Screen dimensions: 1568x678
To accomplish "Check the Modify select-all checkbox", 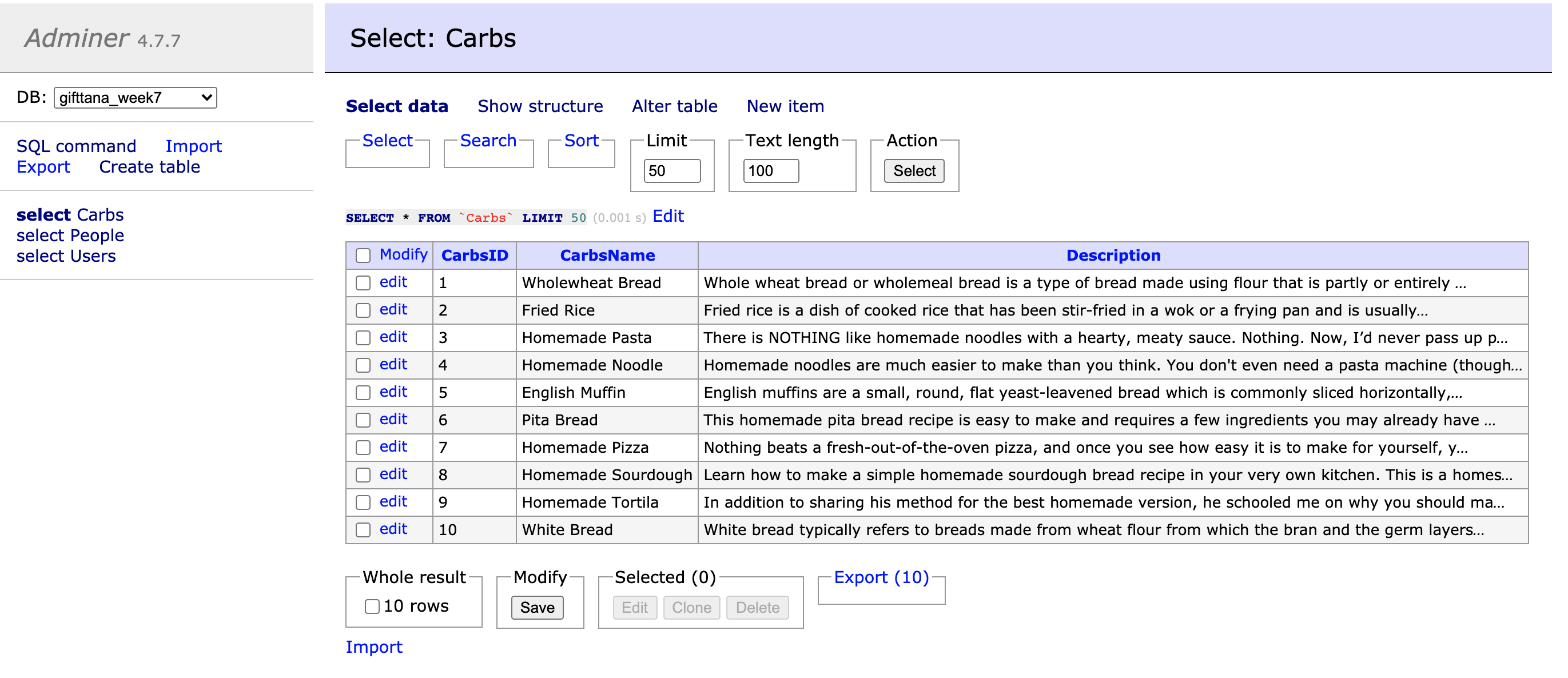I will point(363,255).
